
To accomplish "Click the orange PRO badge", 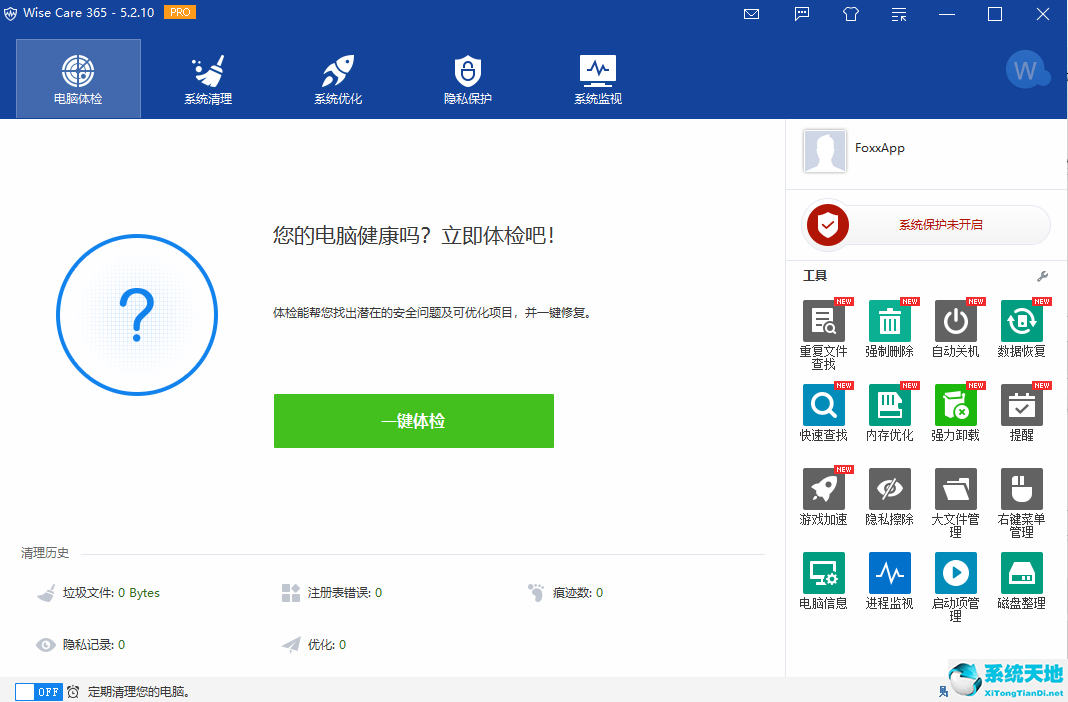I will pos(180,12).
